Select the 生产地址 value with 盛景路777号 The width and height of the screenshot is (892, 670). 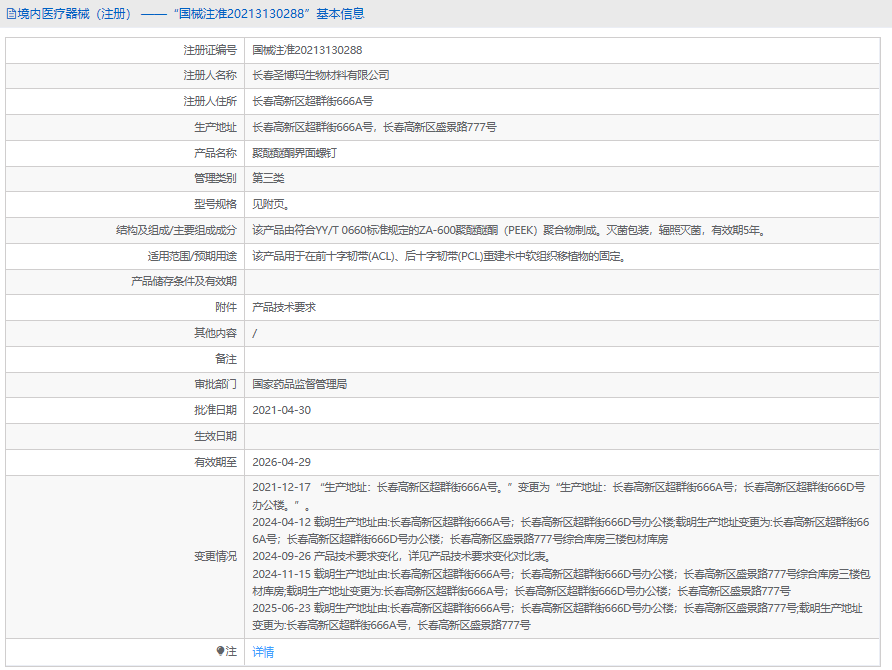[x=374, y=127]
